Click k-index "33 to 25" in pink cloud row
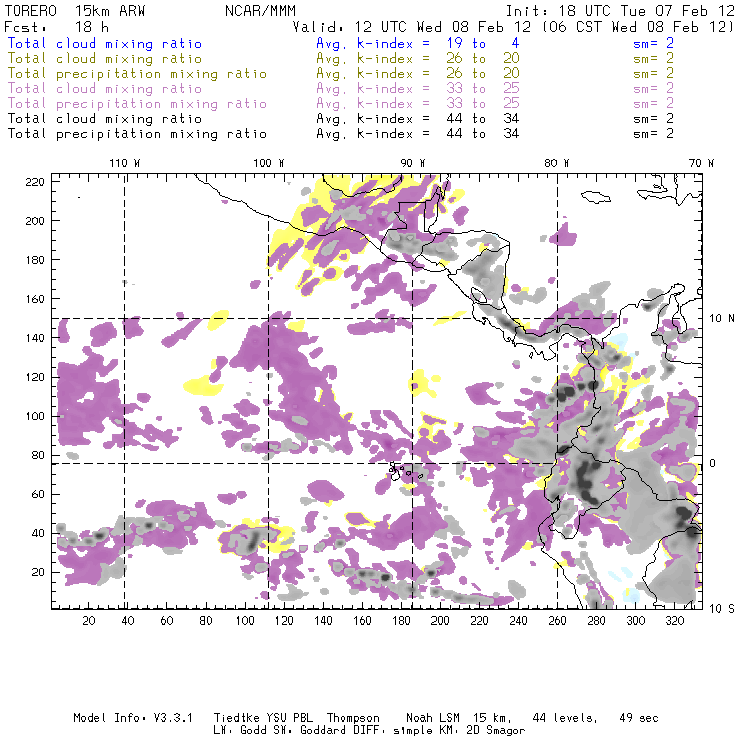The height and width of the screenshot is (740, 740). [483, 89]
